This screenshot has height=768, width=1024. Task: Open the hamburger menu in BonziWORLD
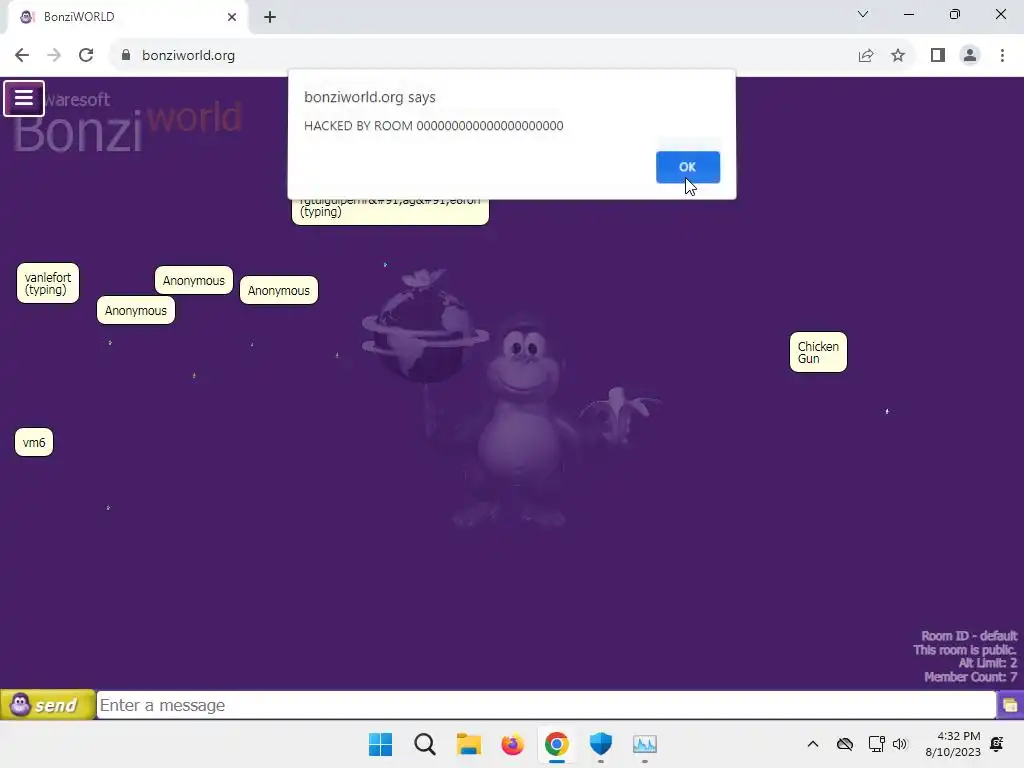pos(24,99)
